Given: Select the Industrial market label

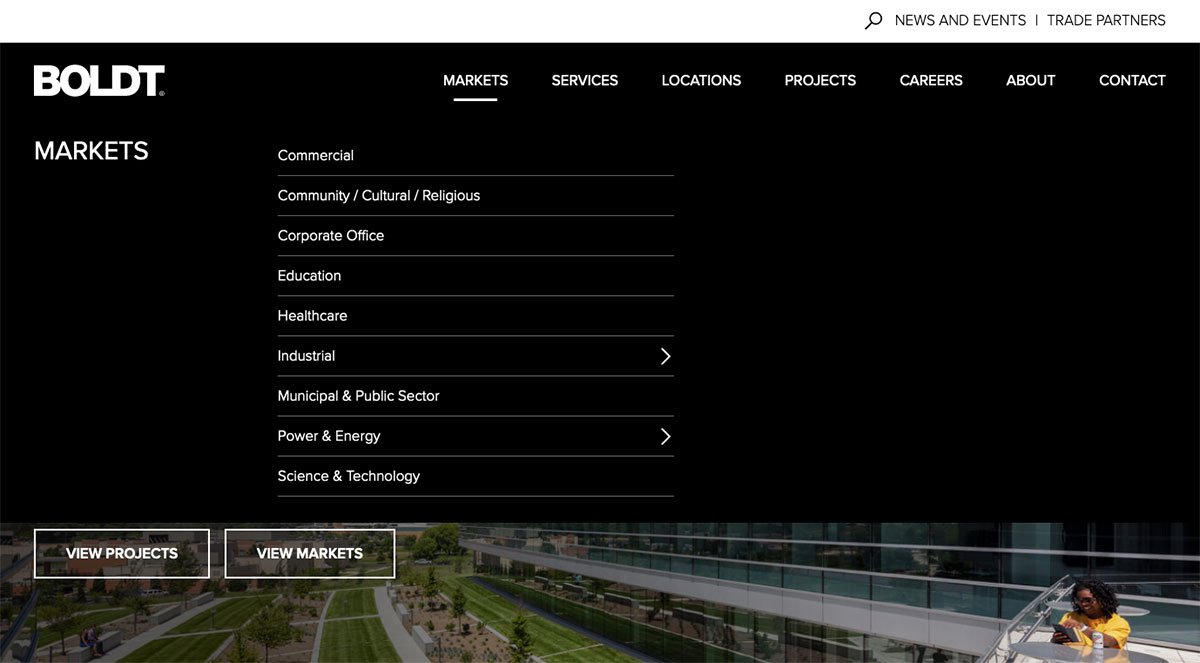Looking at the screenshot, I should click(306, 355).
